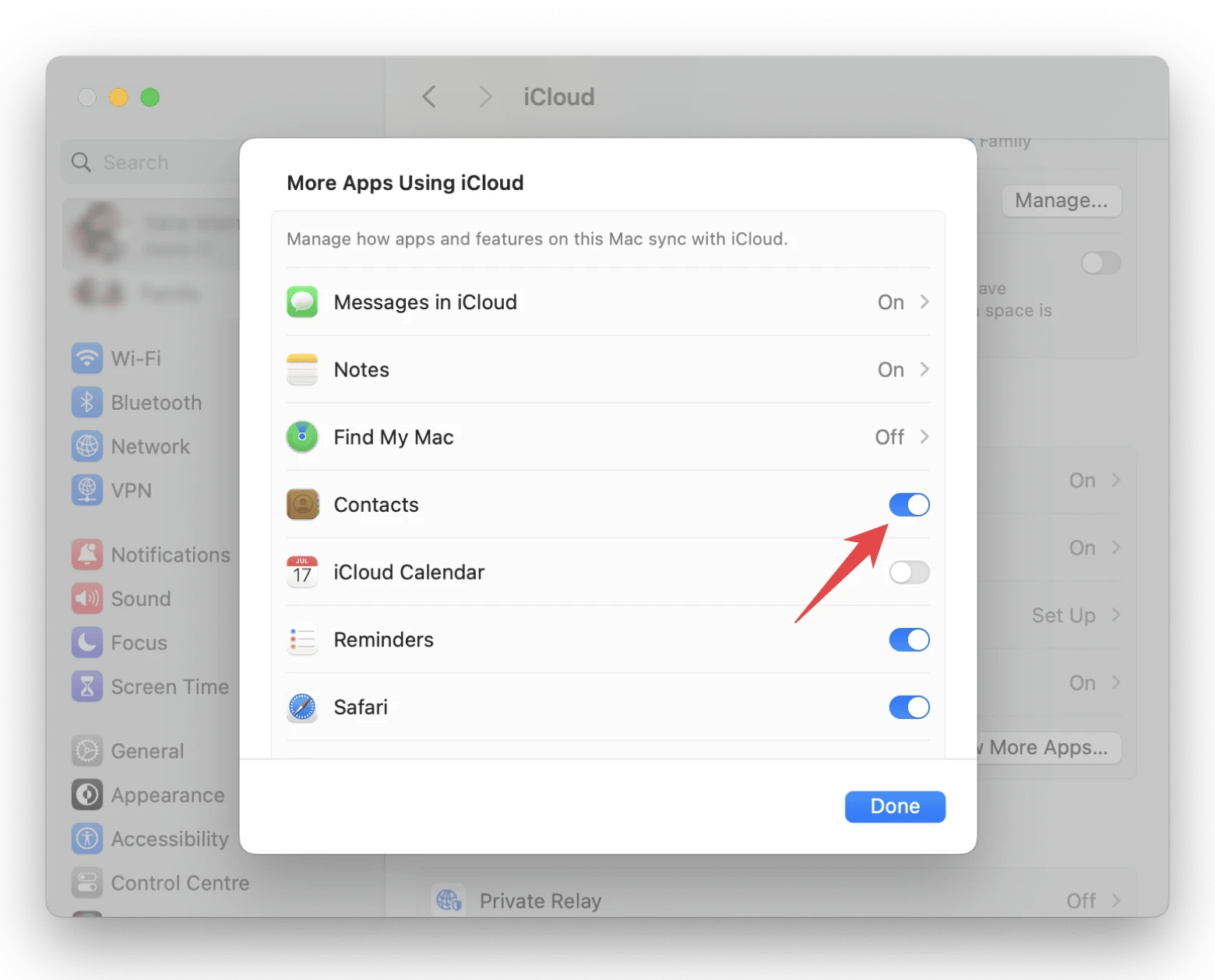Viewport: 1215px width, 980px height.
Task: Select Appearance in the sidebar
Action: coord(148,795)
